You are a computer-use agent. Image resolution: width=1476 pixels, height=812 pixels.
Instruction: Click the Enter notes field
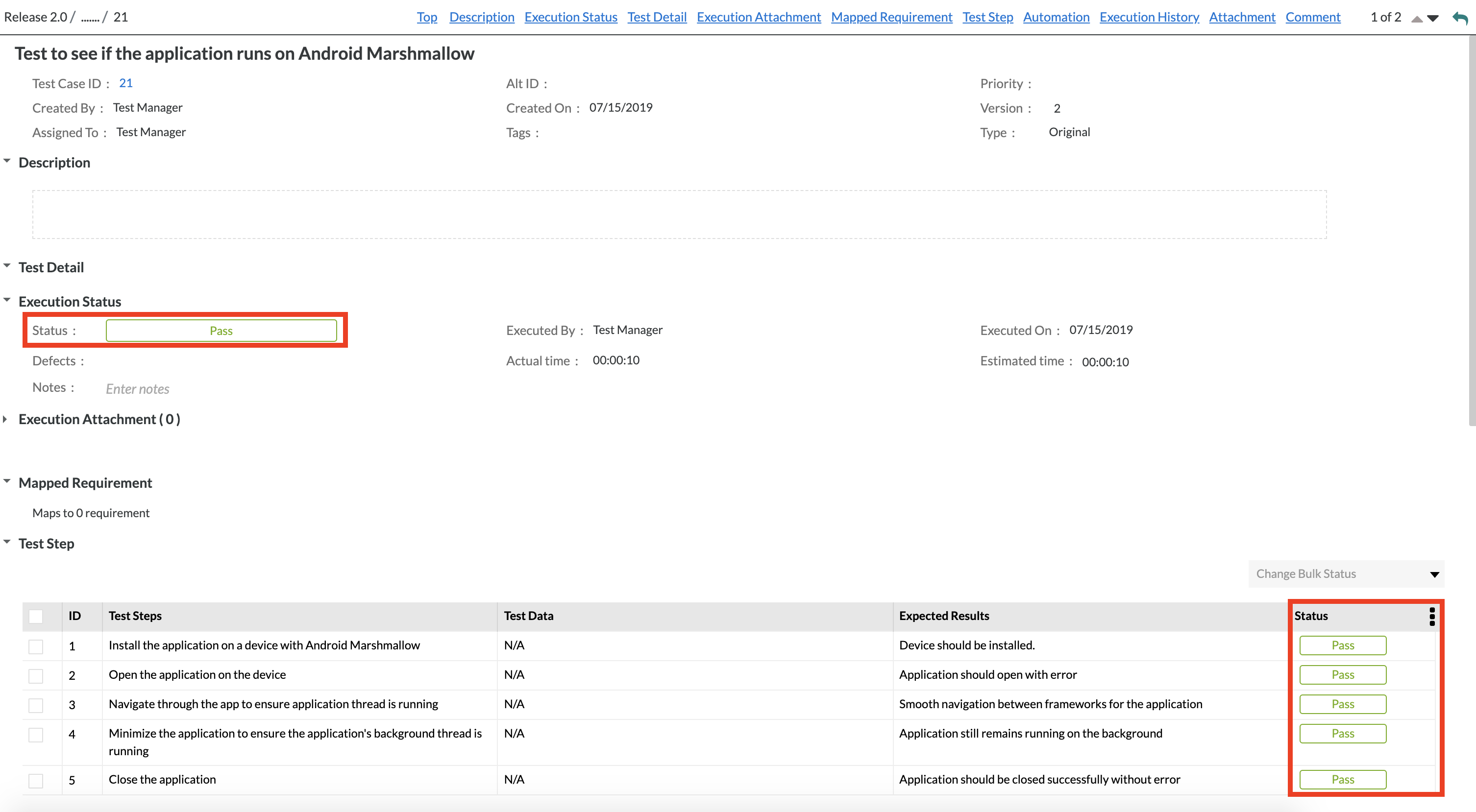click(138, 389)
